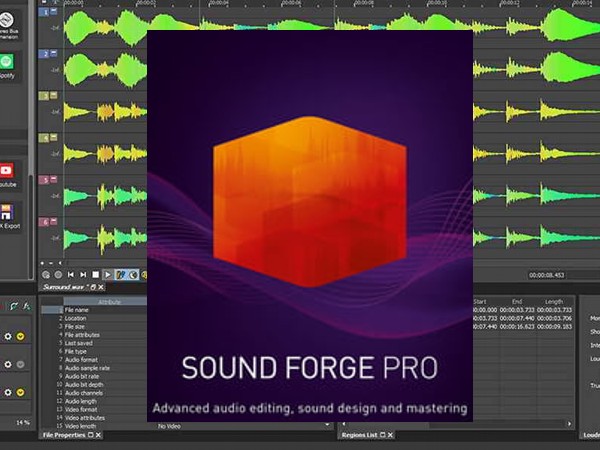Select channel 1 number button

tap(44, 12)
